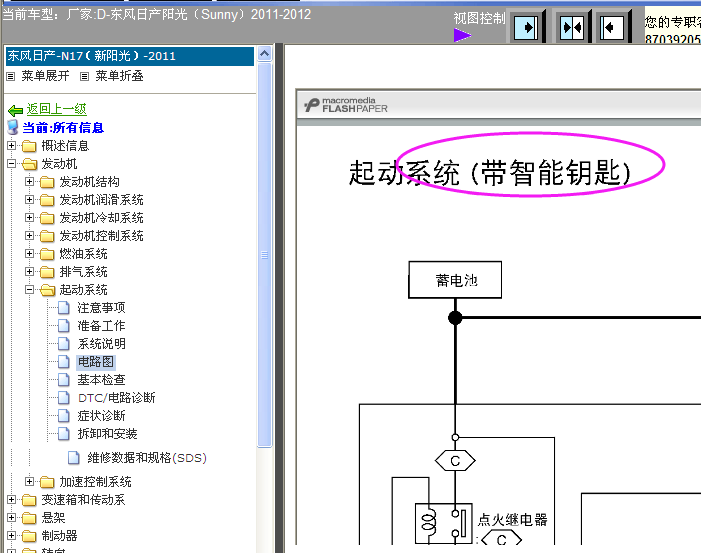Select 悬架 label in tree
Viewport: 701px width, 553px height.
[53, 518]
